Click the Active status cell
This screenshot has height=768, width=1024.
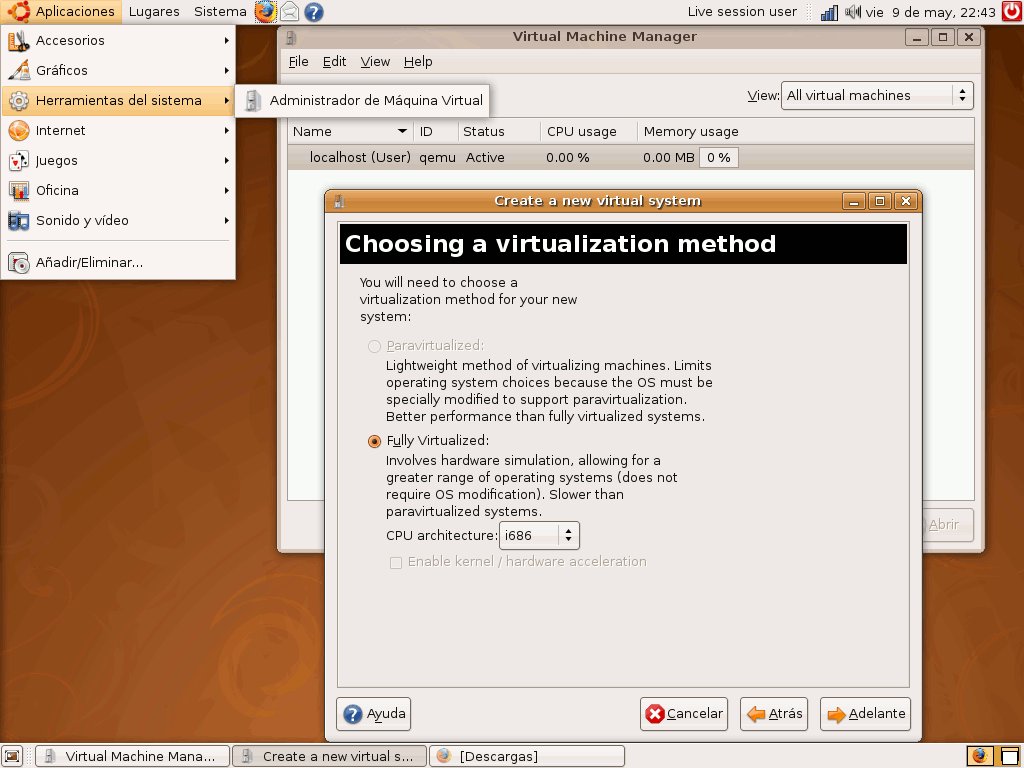(485, 157)
